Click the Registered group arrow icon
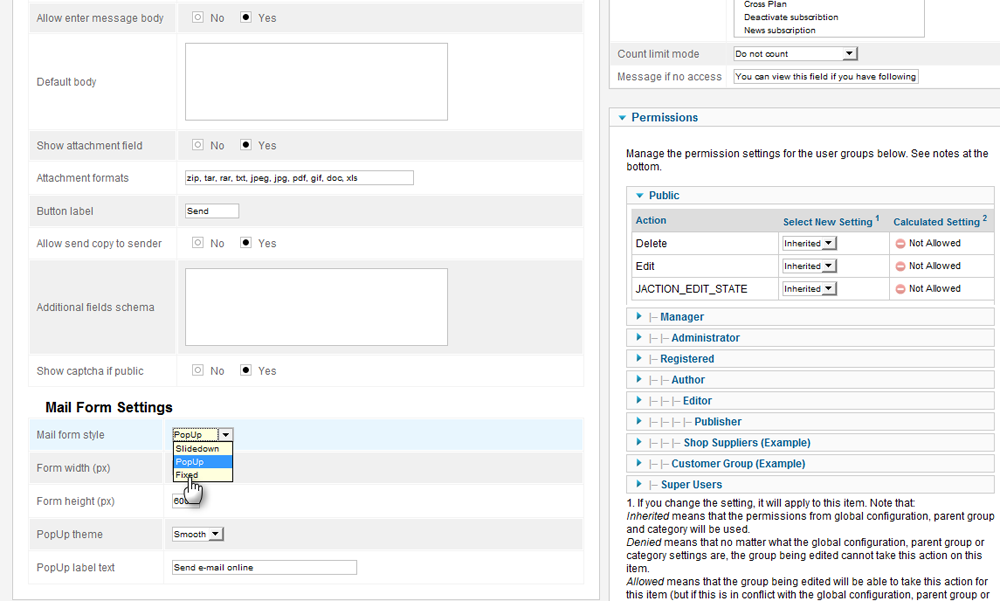This screenshot has height=601, width=1000. 639,359
